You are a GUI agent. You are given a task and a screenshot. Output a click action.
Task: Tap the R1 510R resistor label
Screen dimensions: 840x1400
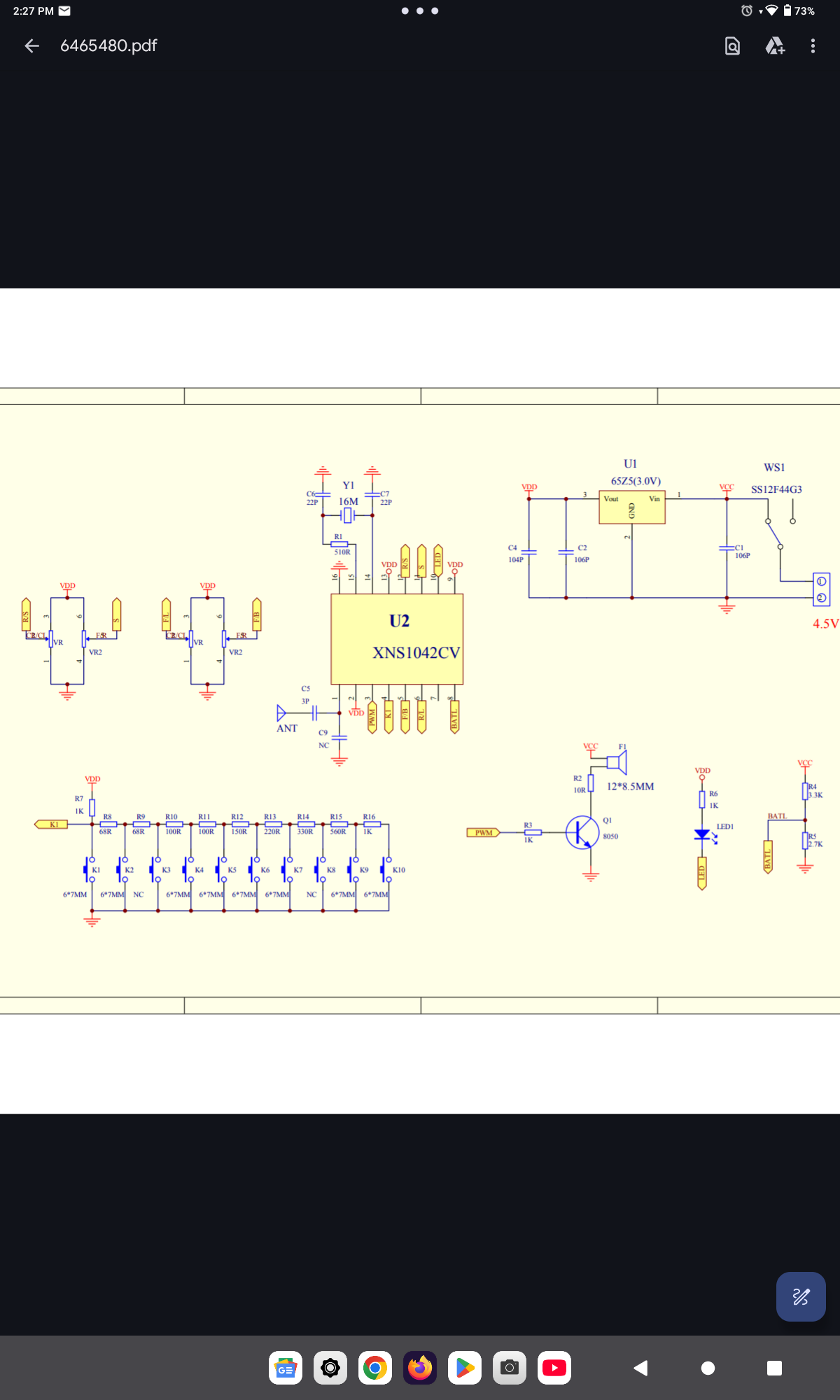341,544
